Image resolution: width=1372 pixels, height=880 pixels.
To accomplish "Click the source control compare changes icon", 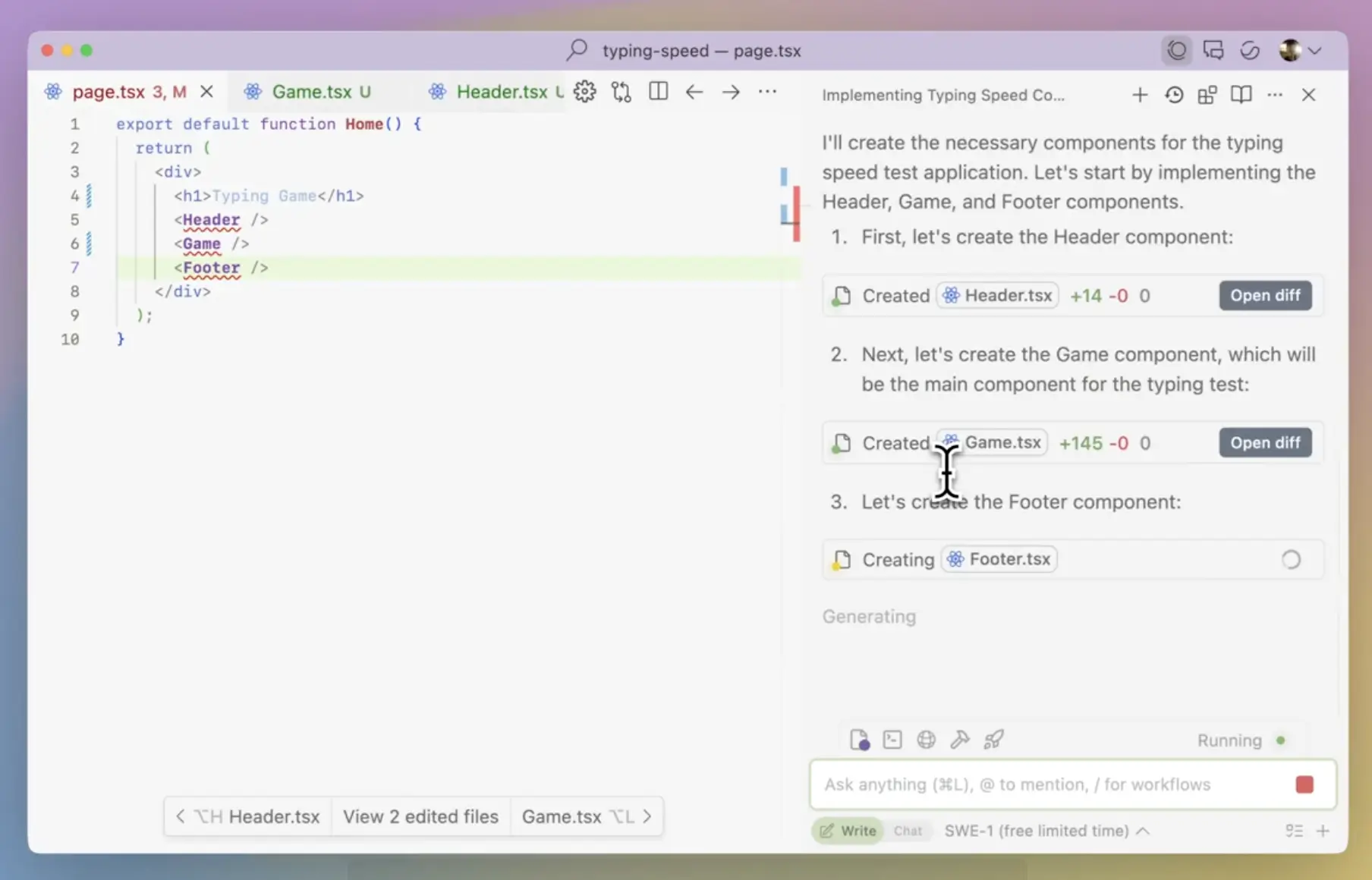I will pyautogui.click(x=621, y=92).
